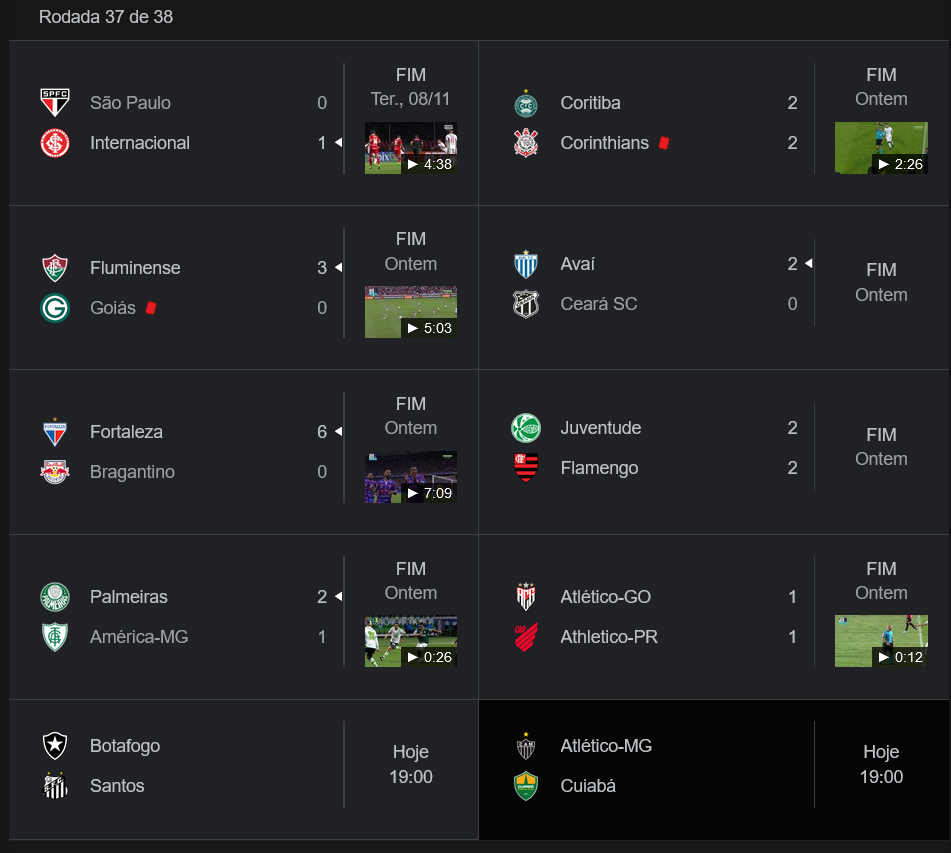
Task: Play the Coritiba vs Corinthians 2:26 video
Action: pos(881,148)
